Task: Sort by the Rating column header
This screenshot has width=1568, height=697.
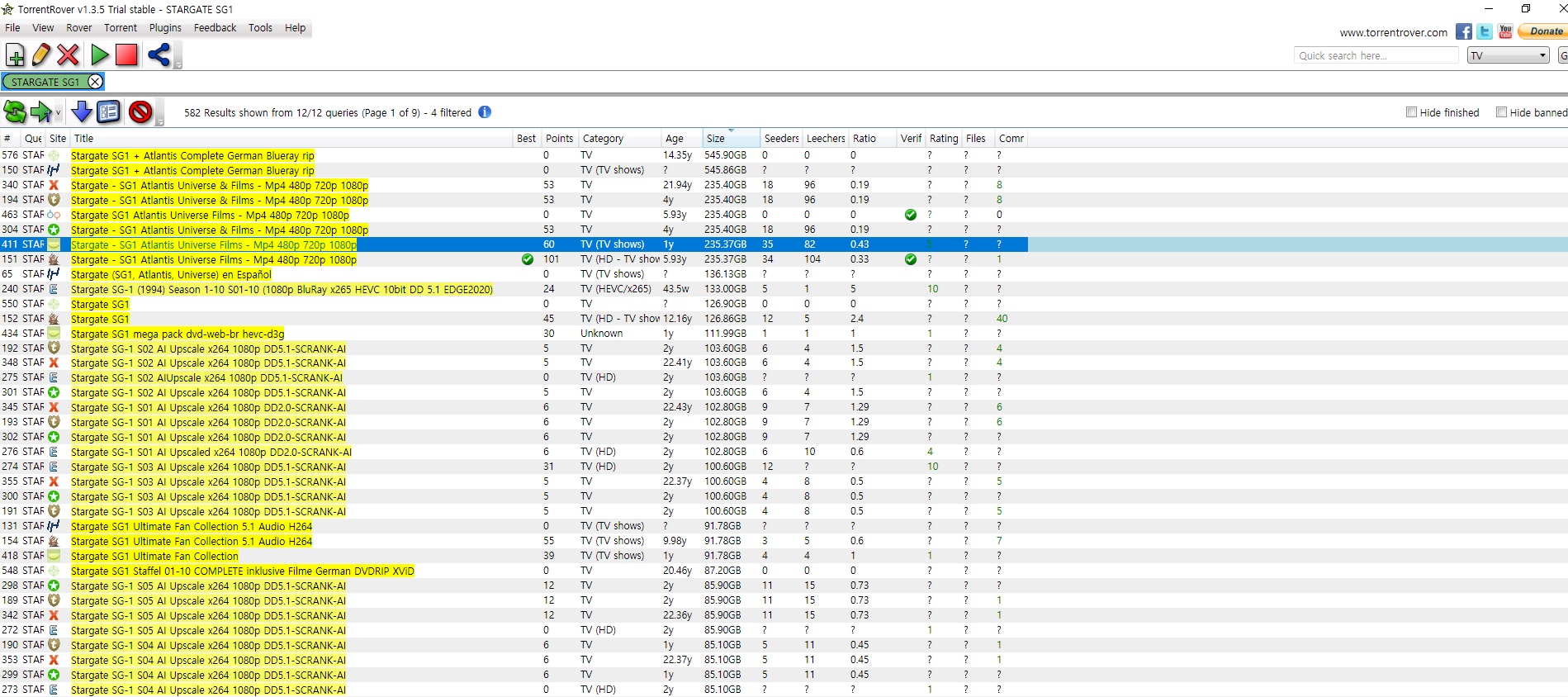Action: click(944, 138)
